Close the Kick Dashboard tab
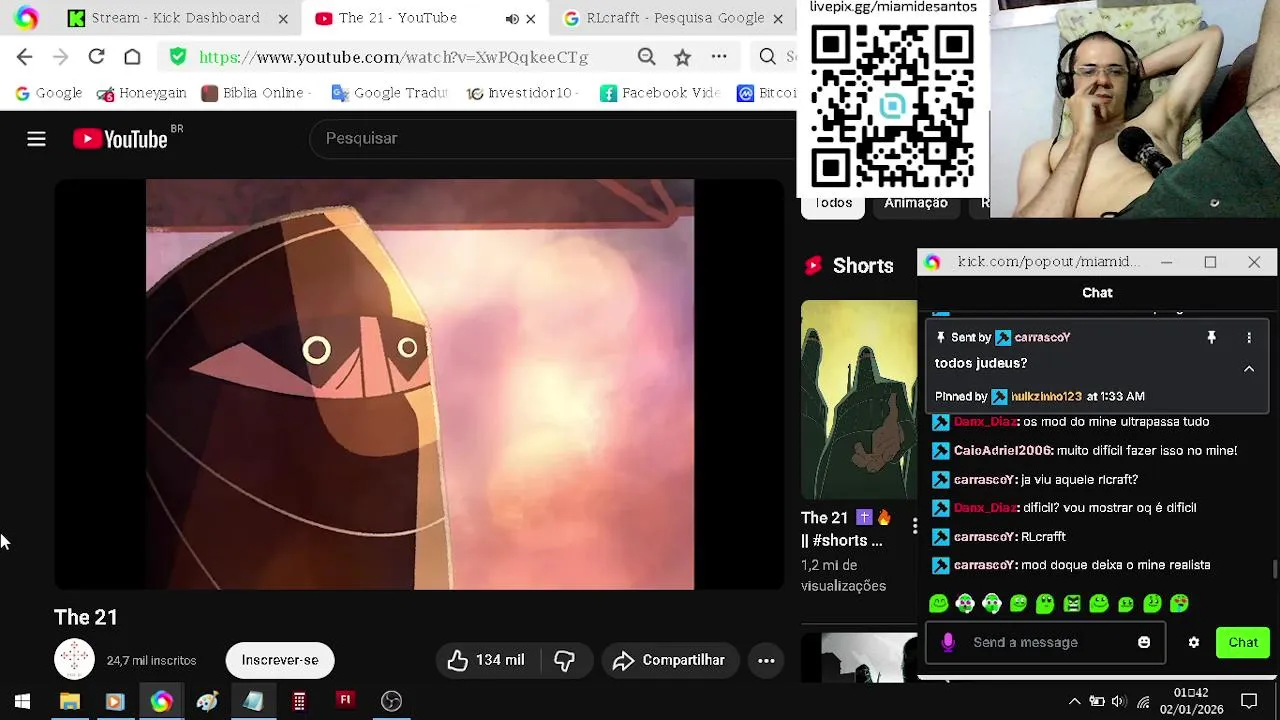The height and width of the screenshot is (720, 1280). (283, 18)
